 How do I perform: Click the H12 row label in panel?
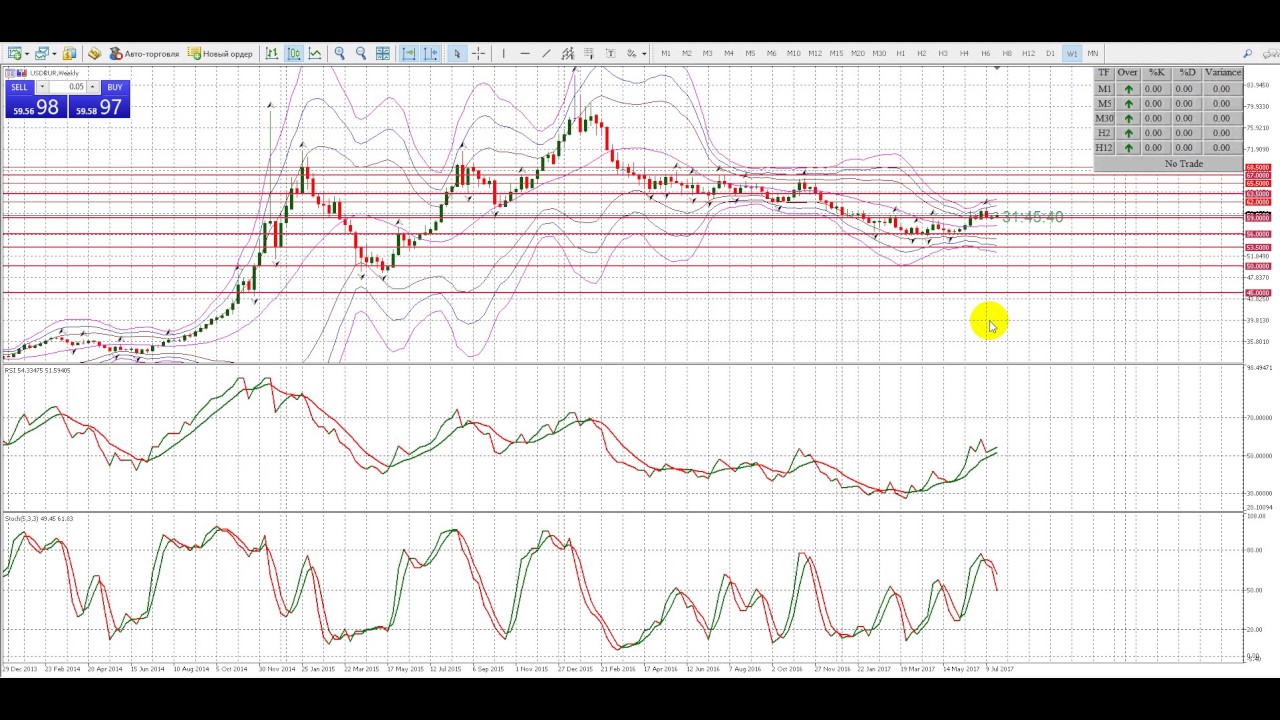pos(1104,147)
